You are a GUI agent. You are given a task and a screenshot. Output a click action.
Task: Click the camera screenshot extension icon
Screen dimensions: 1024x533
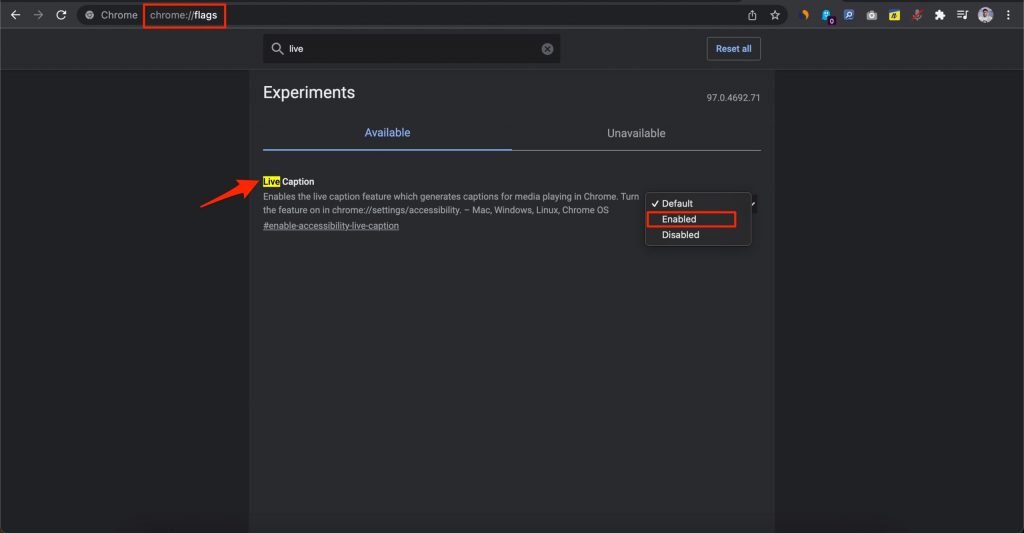point(872,15)
